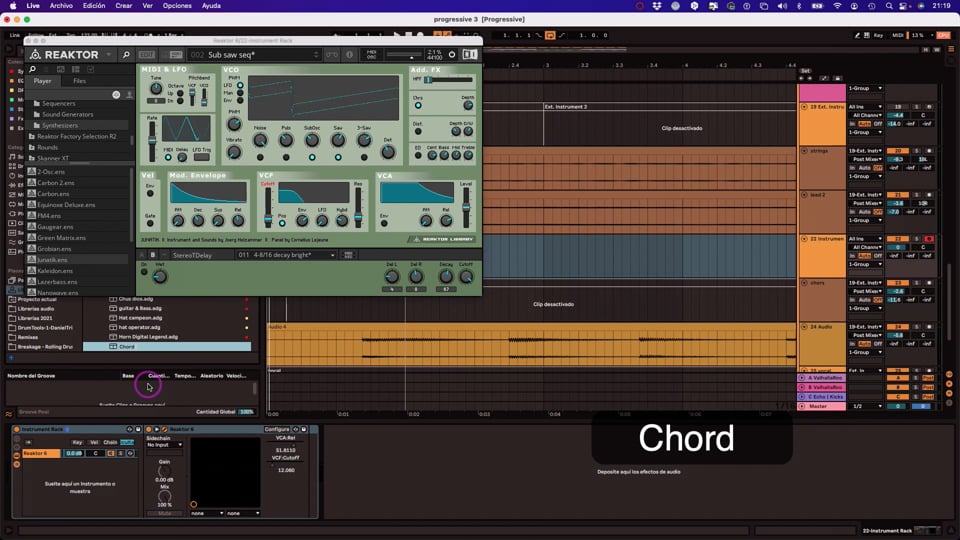Click the LFO Trig button
960x540 pixels.
point(201,157)
